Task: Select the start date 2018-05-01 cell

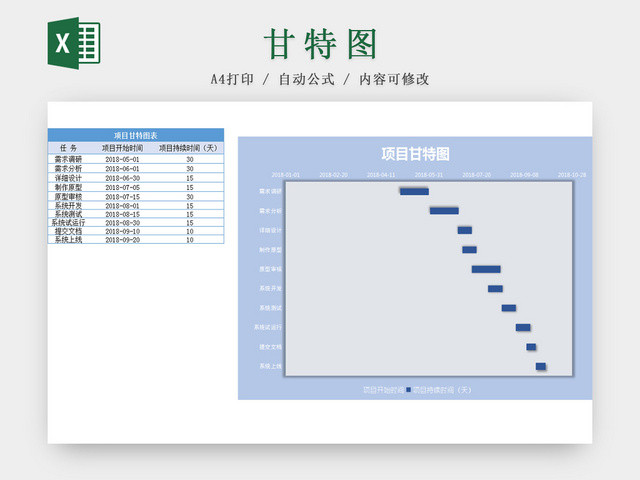Action: (x=122, y=160)
